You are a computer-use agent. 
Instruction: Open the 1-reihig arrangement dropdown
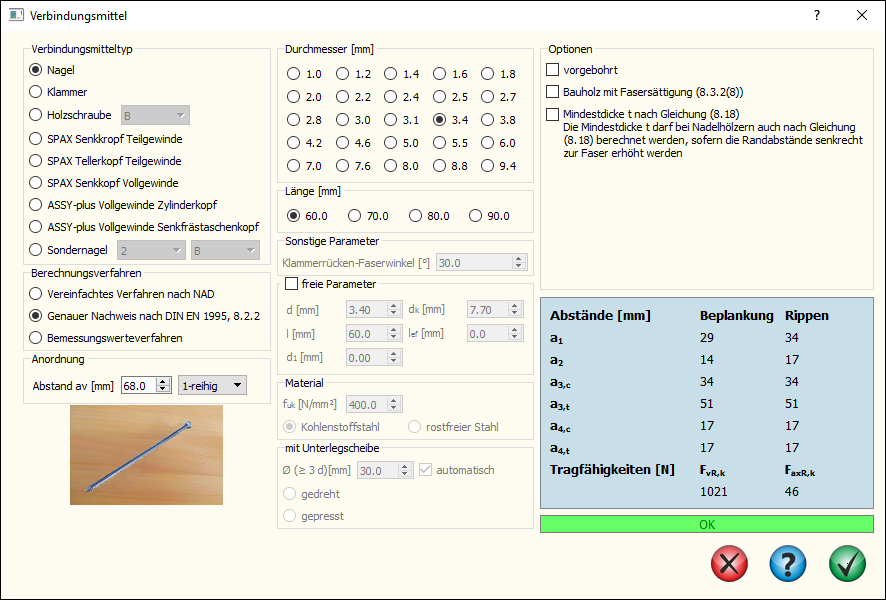212,385
